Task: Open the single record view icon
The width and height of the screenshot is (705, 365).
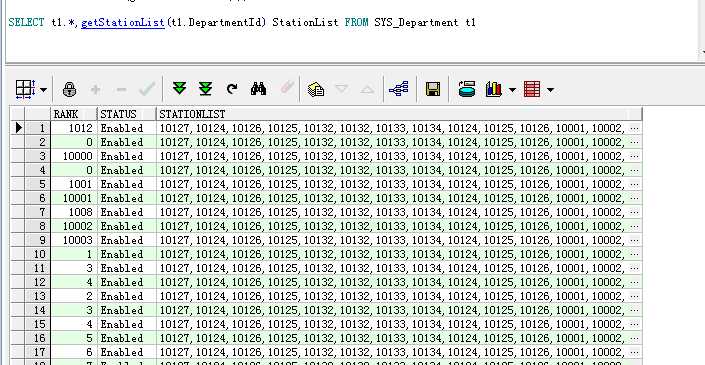Action: click(316, 89)
